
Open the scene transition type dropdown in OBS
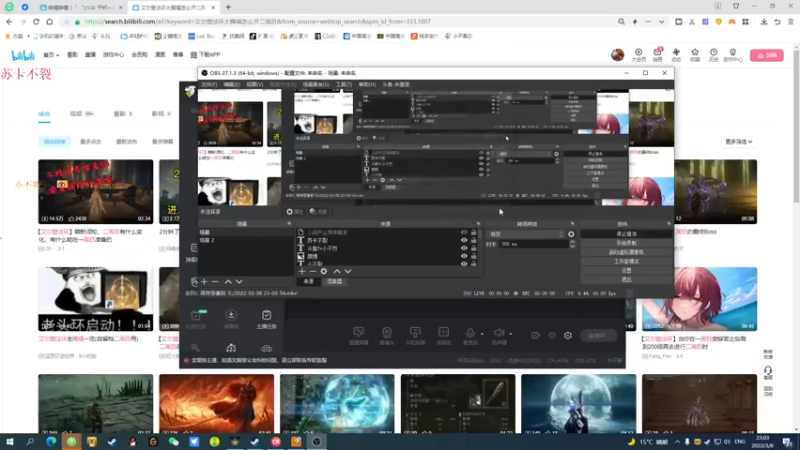527,234
